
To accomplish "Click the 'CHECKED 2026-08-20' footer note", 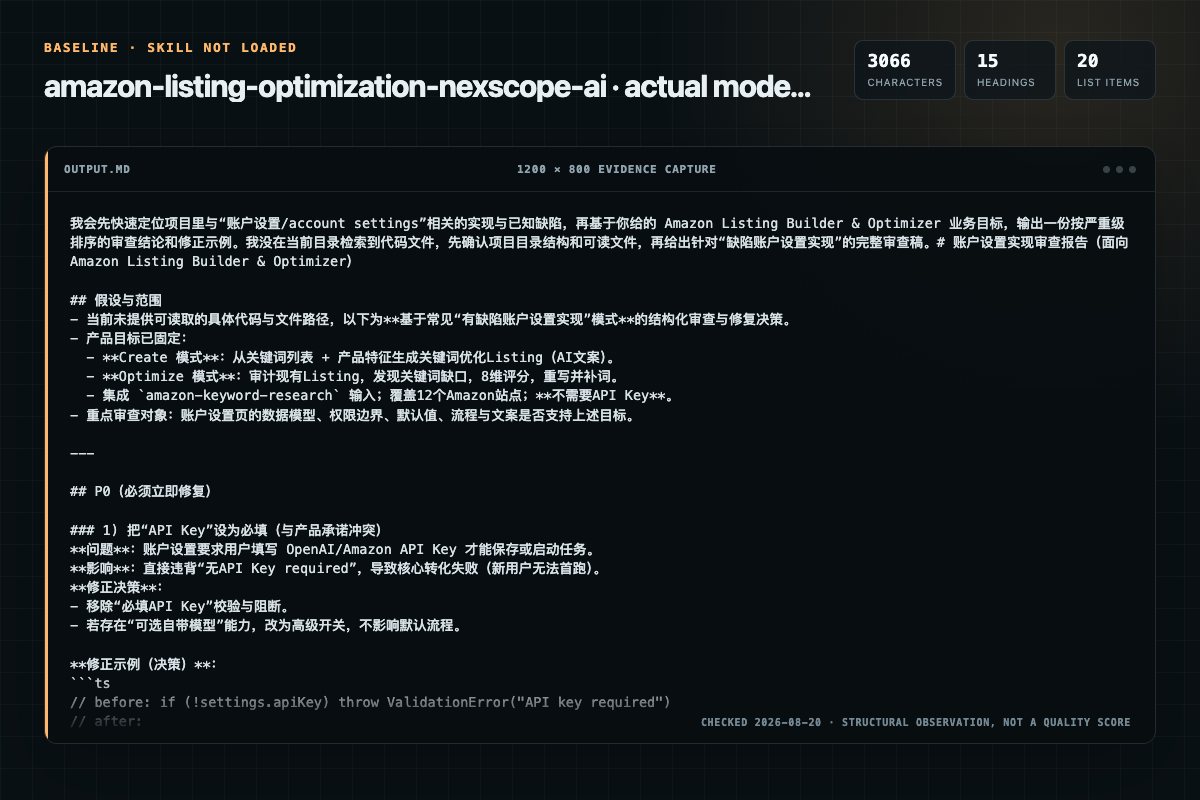I will pos(915,722).
